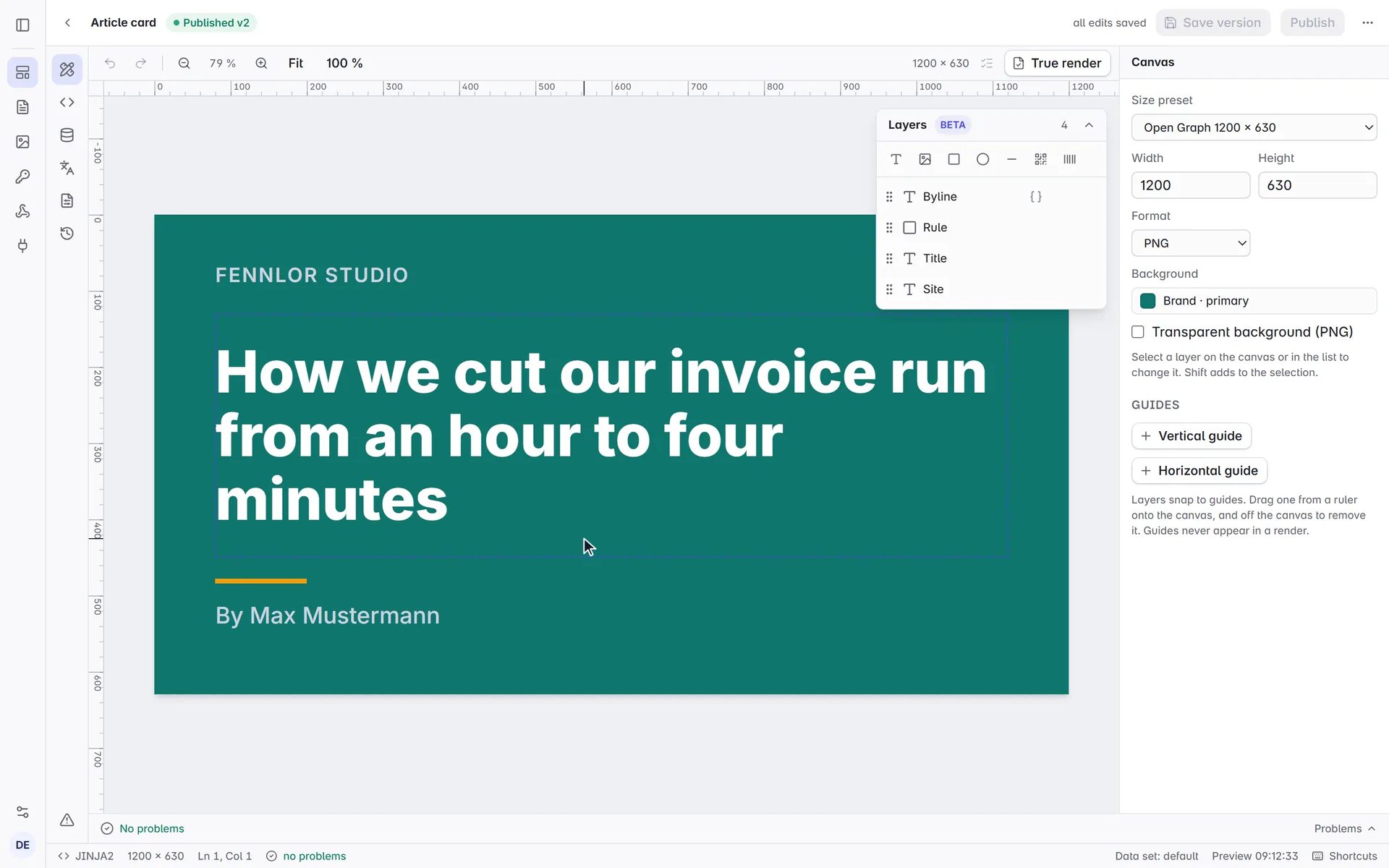Add a barcode layer
The width and height of the screenshot is (1389, 868).
coord(1069,159)
